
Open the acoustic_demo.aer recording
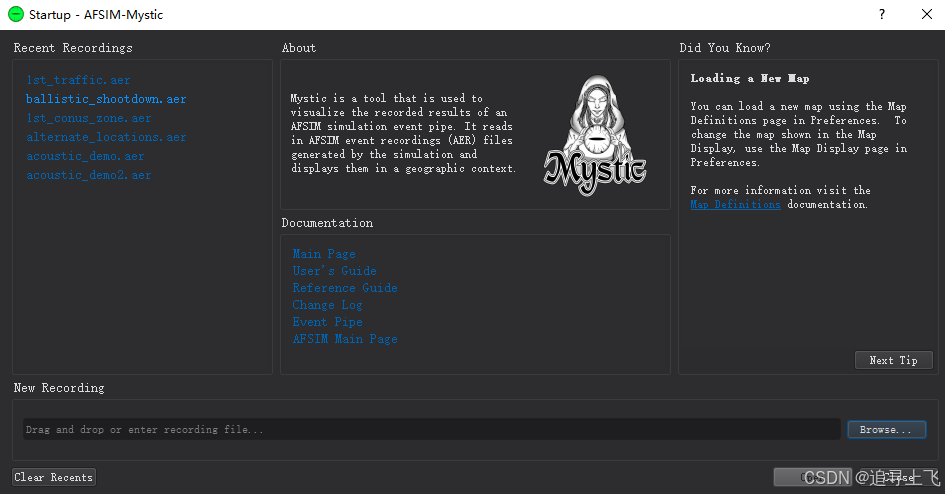pyautogui.click(x=86, y=156)
